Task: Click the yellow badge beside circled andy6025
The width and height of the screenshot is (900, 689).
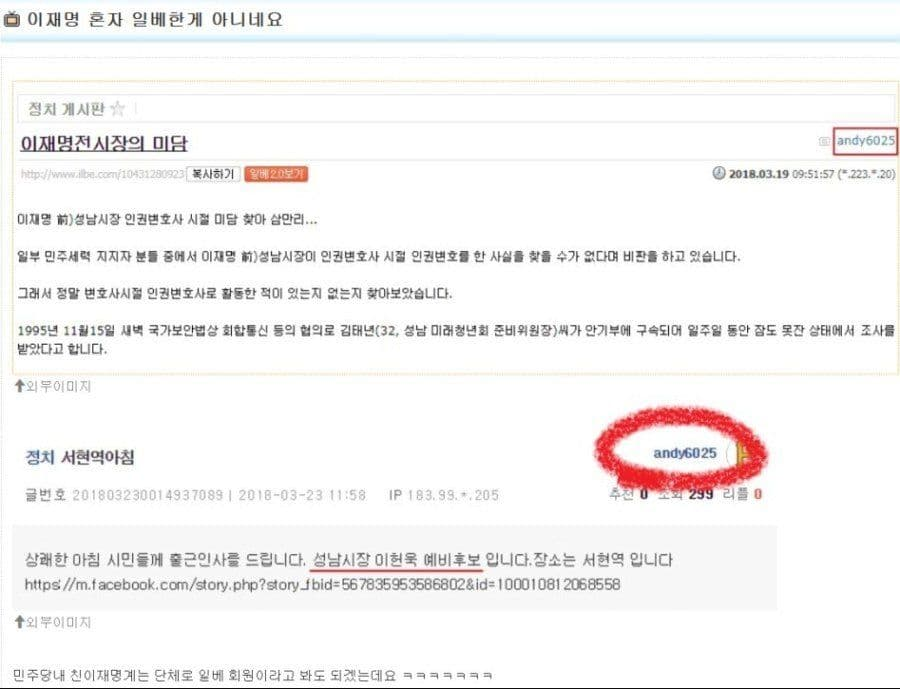Action: click(740, 455)
